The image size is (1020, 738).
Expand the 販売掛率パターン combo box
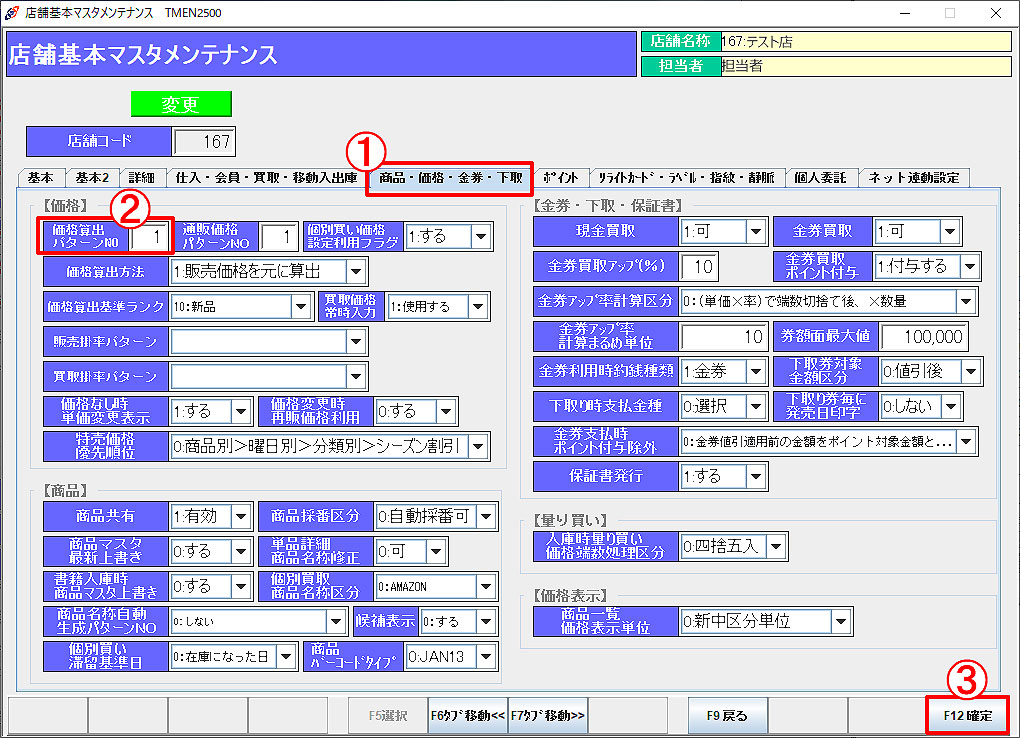click(x=357, y=342)
